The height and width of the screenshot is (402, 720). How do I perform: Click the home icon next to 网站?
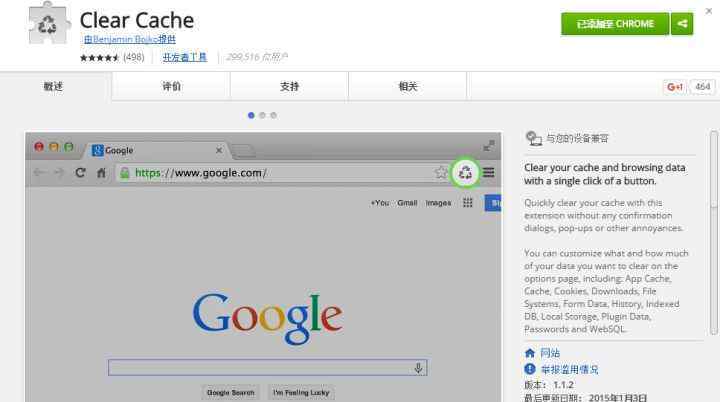[x=530, y=353]
